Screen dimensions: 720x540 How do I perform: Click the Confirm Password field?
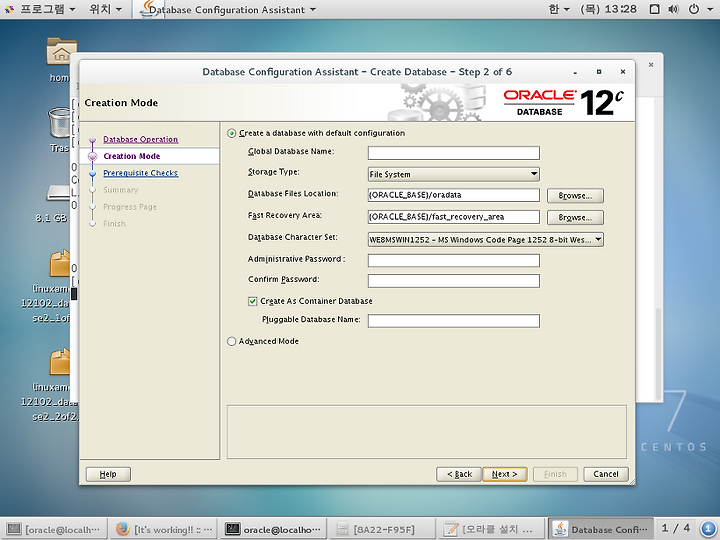[454, 281]
